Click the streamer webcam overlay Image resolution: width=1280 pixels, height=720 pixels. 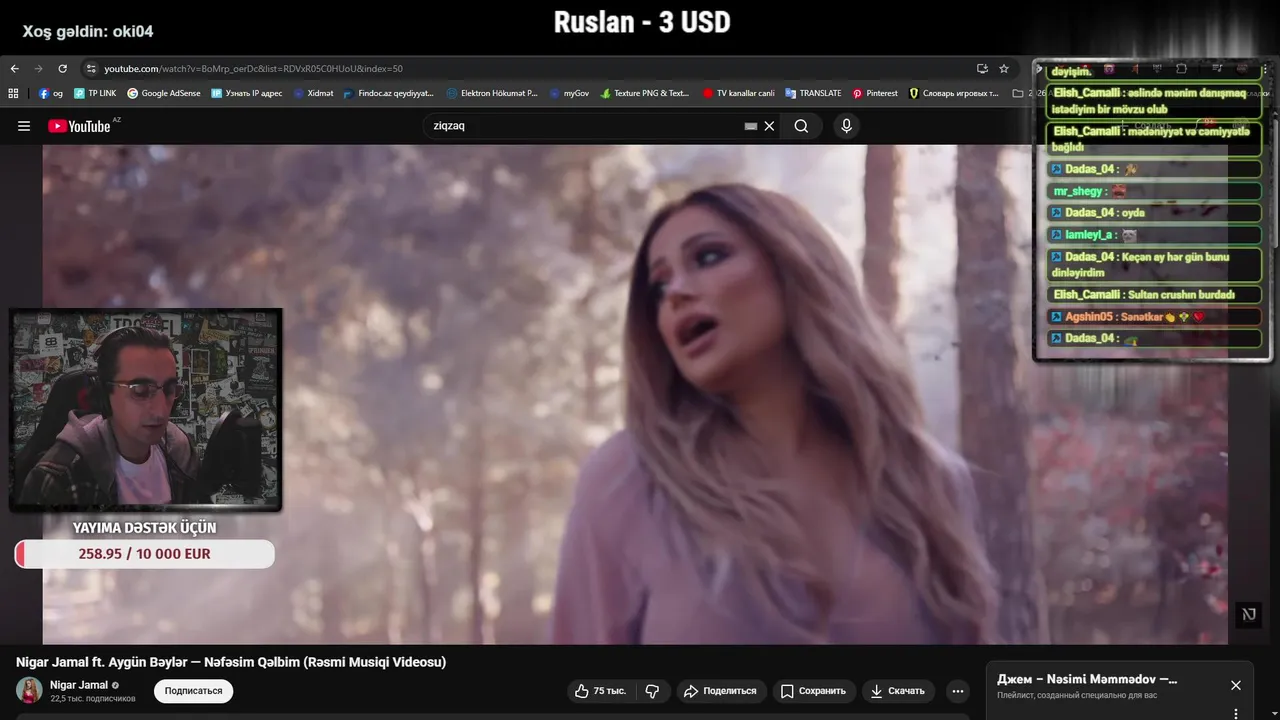click(x=146, y=410)
